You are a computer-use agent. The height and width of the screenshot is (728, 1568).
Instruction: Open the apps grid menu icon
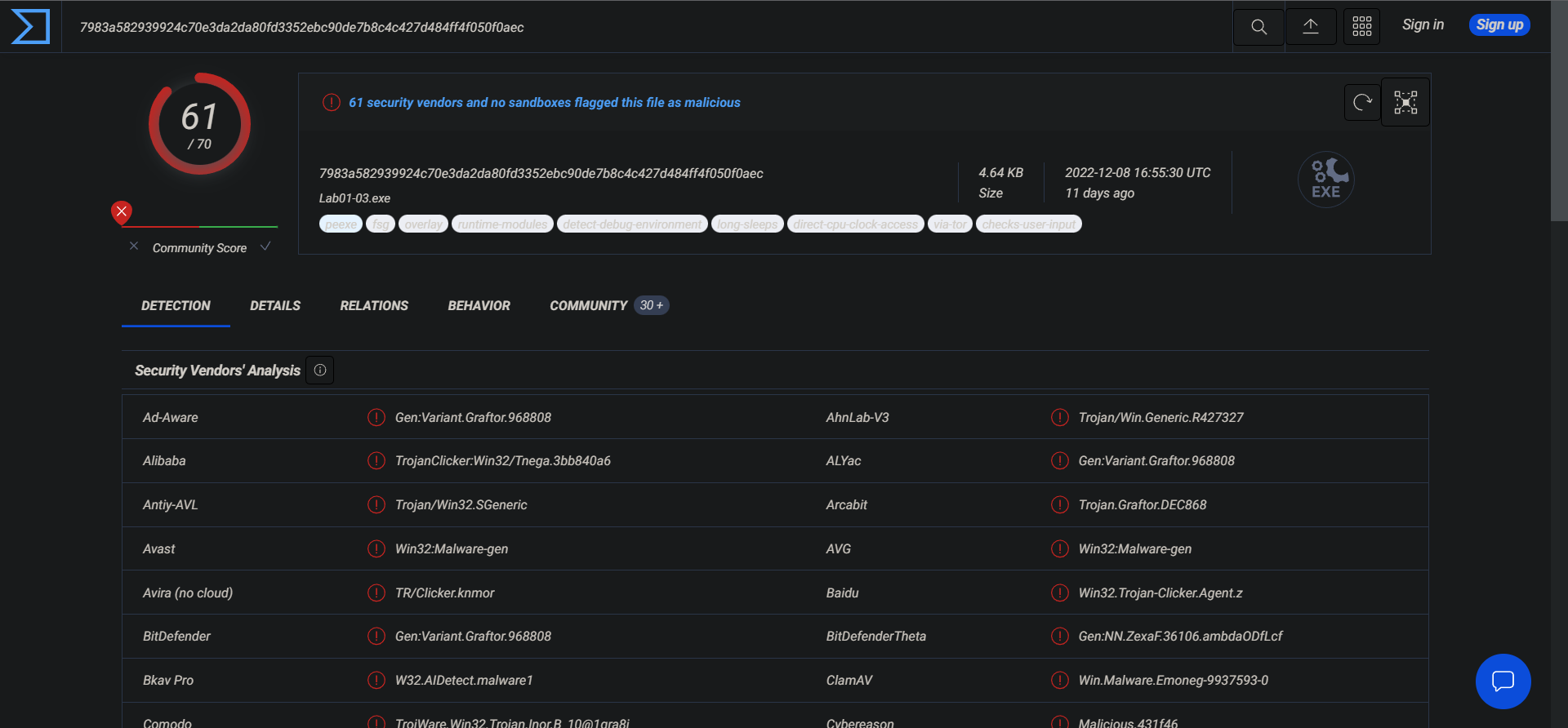tap(1361, 27)
